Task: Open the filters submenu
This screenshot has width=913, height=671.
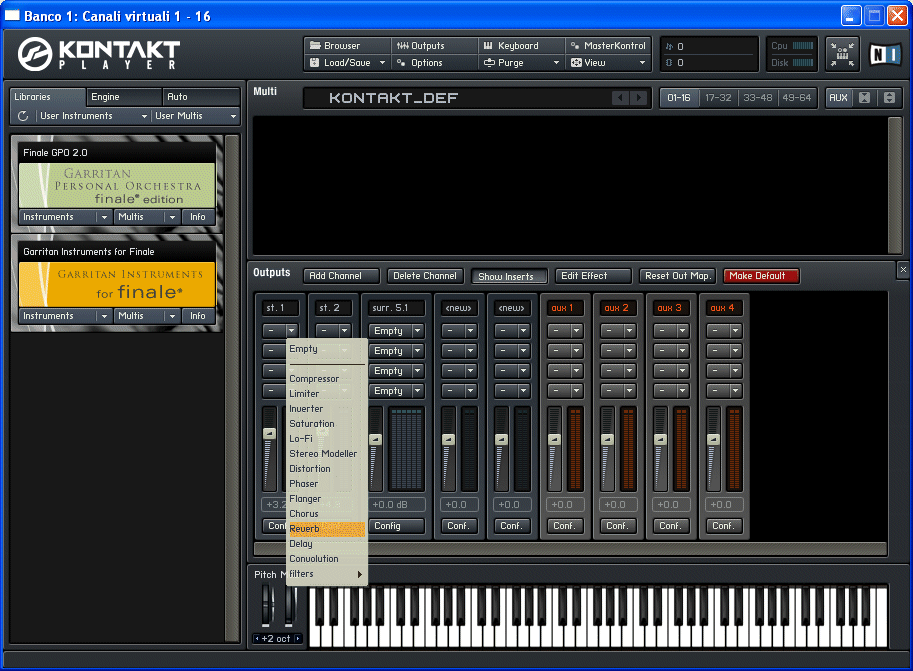Action: pyautogui.click(x=327, y=574)
